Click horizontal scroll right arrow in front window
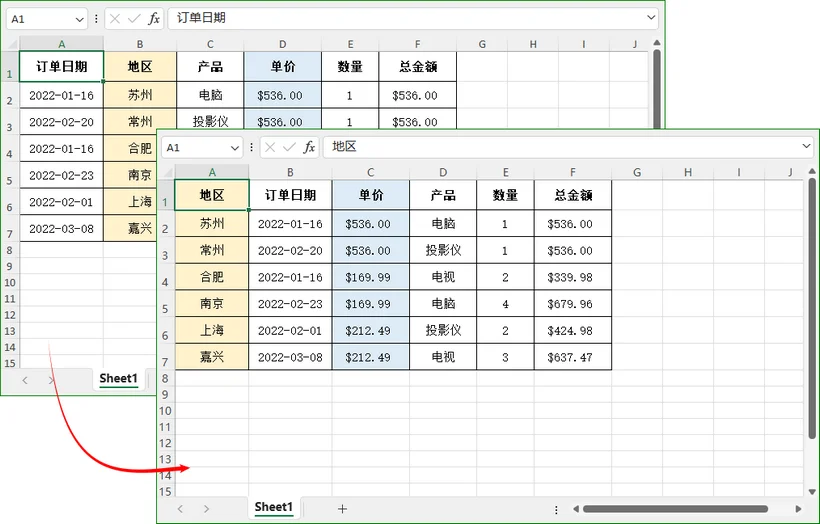Image resolution: width=820 pixels, height=524 pixels. tap(798, 509)
